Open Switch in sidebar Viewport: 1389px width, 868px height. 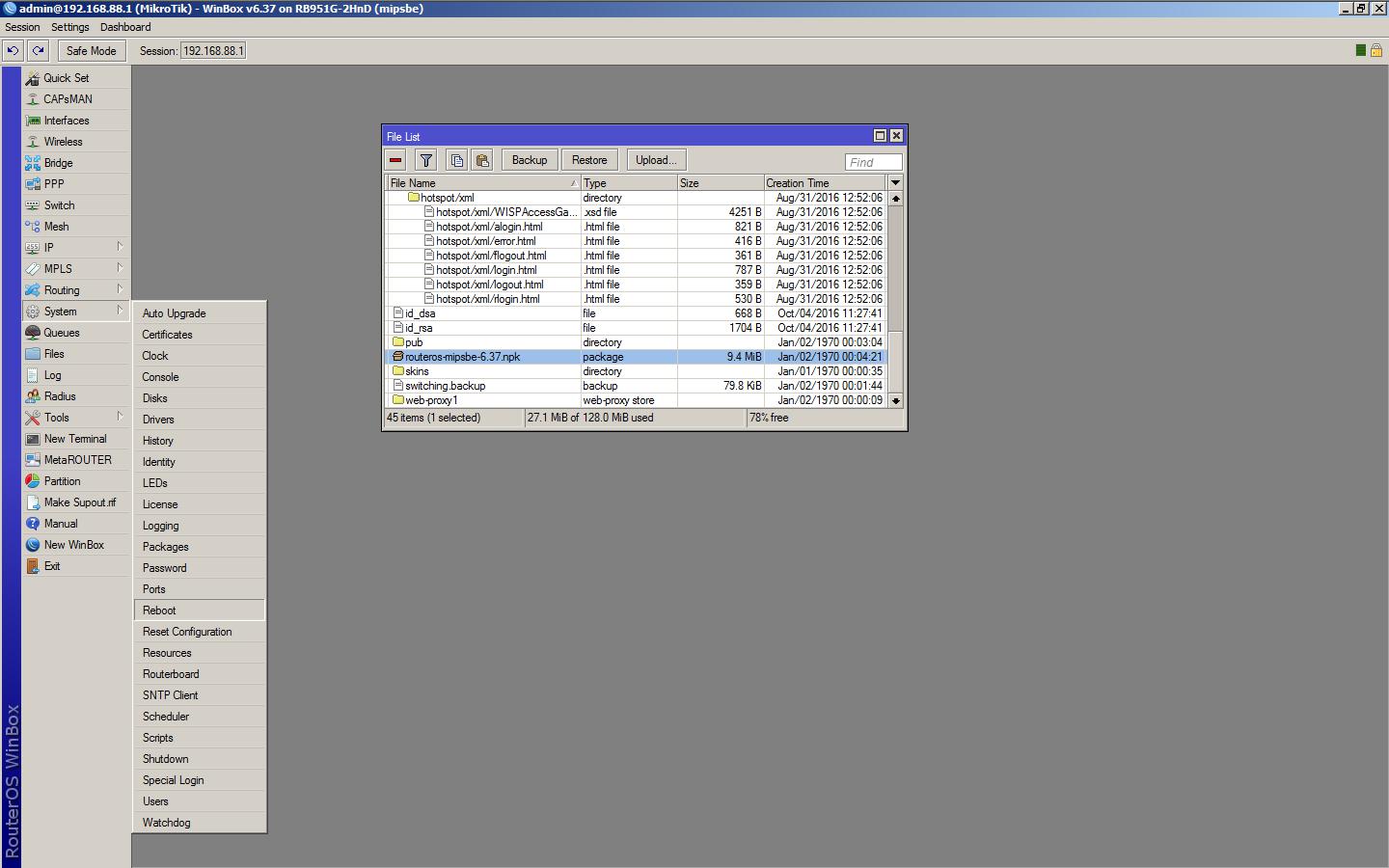(76, 205)
